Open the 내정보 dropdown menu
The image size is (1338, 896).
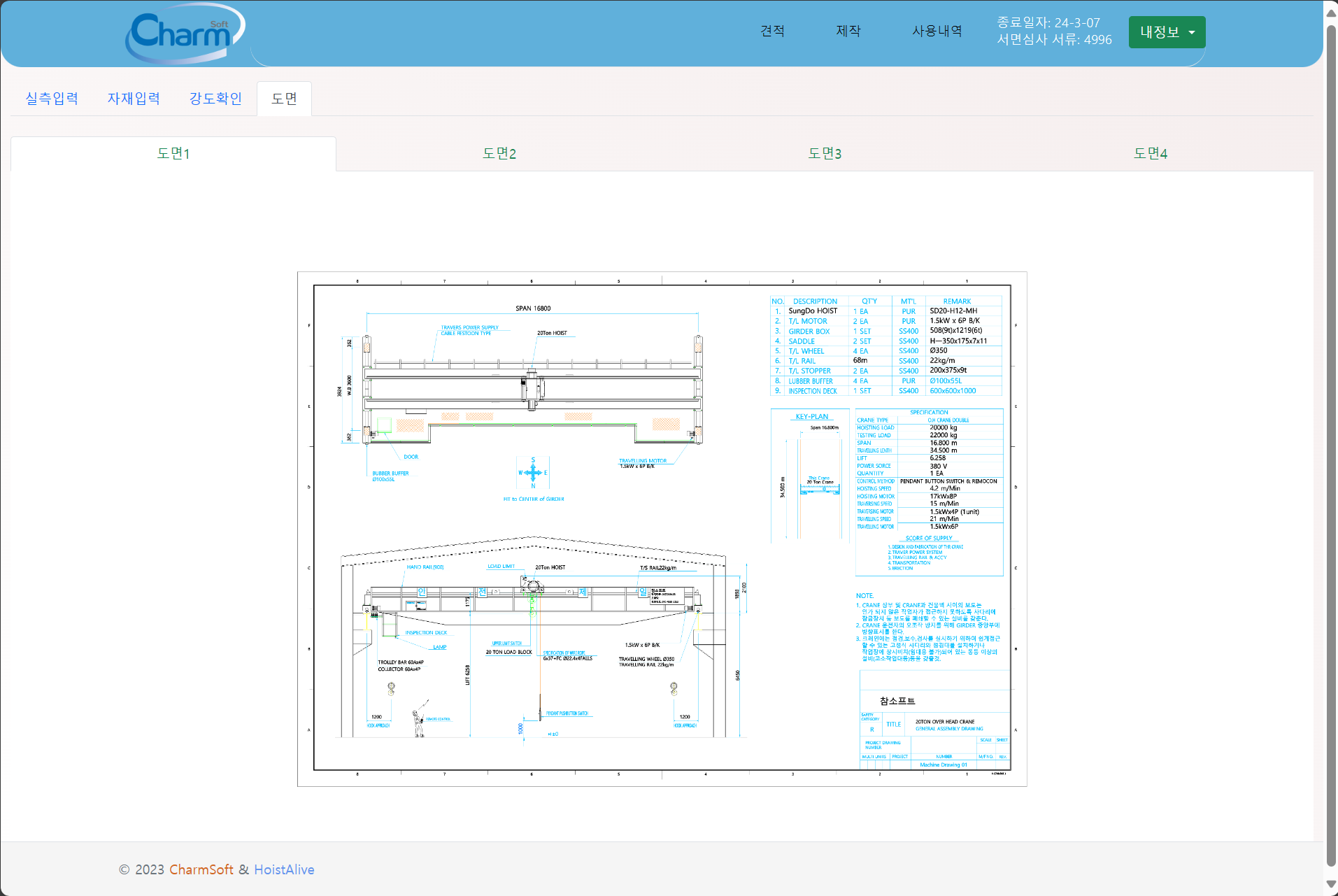[1167, 32]
